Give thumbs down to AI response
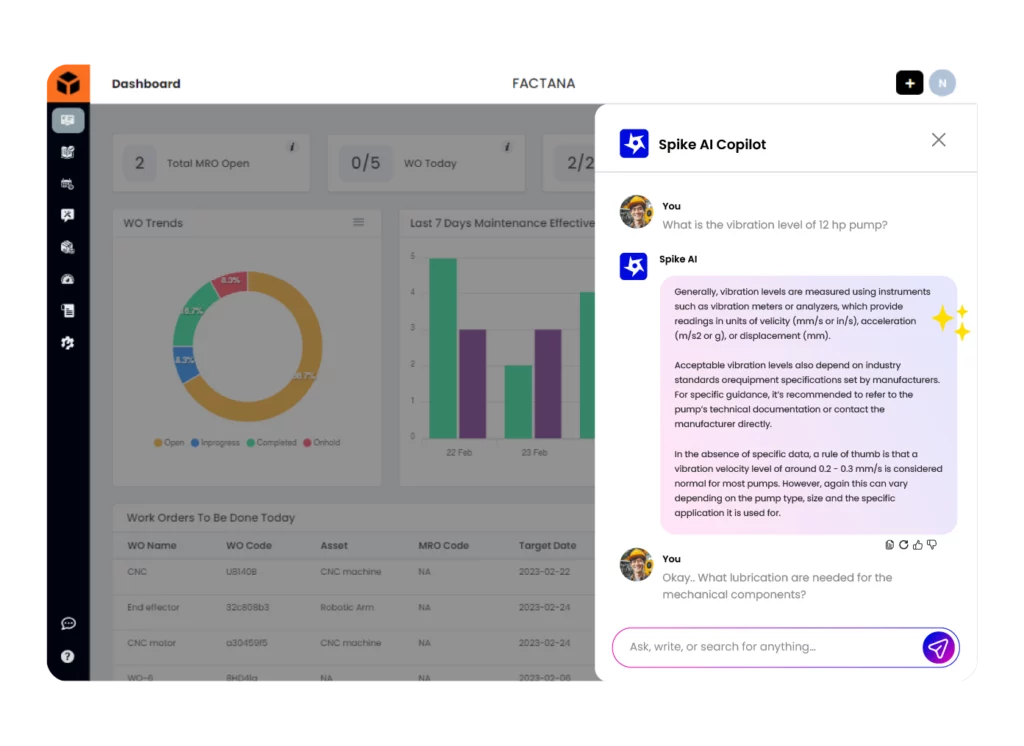 click(x=932, y=545)
